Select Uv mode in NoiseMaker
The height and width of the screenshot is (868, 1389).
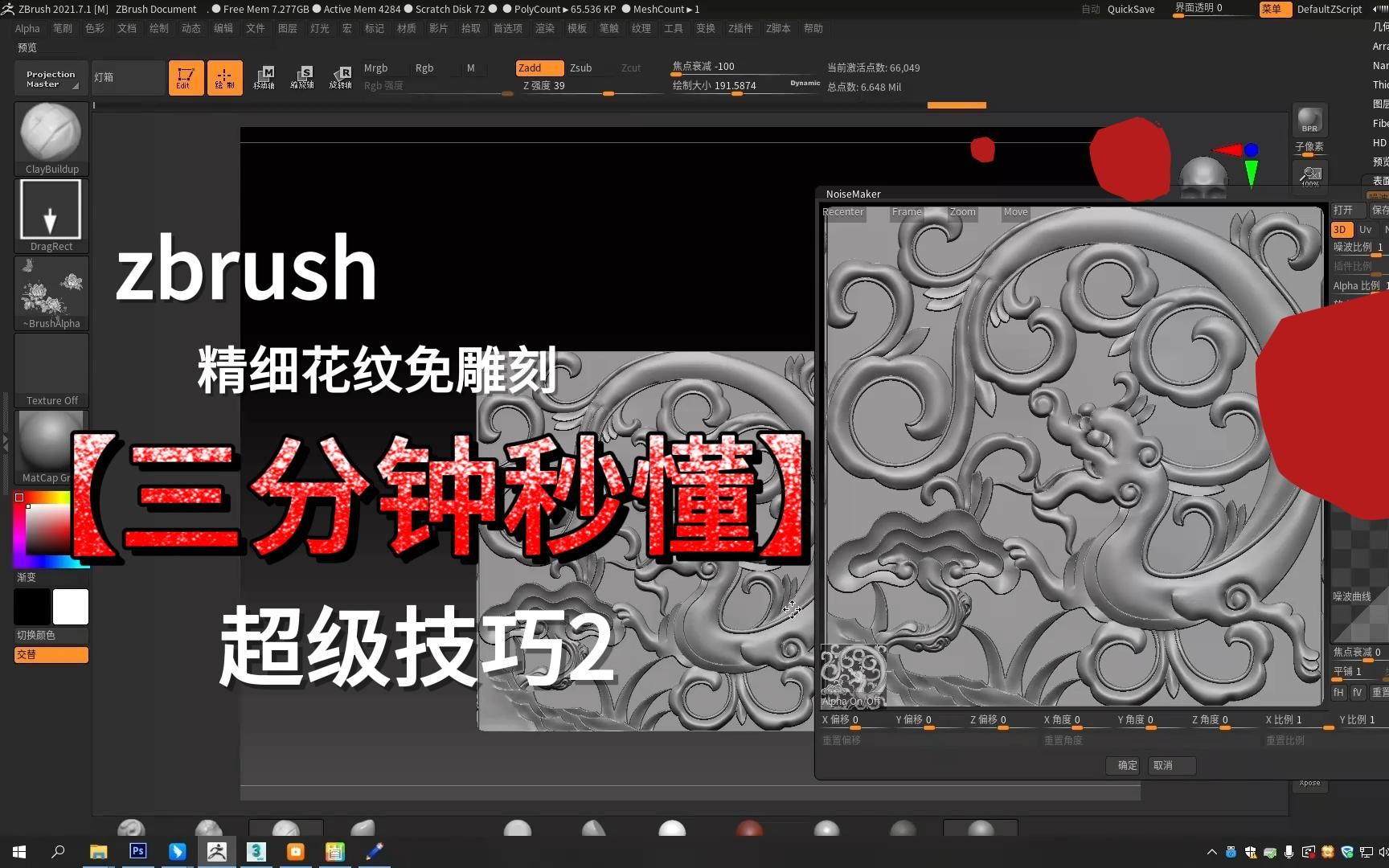(1365, 230)
